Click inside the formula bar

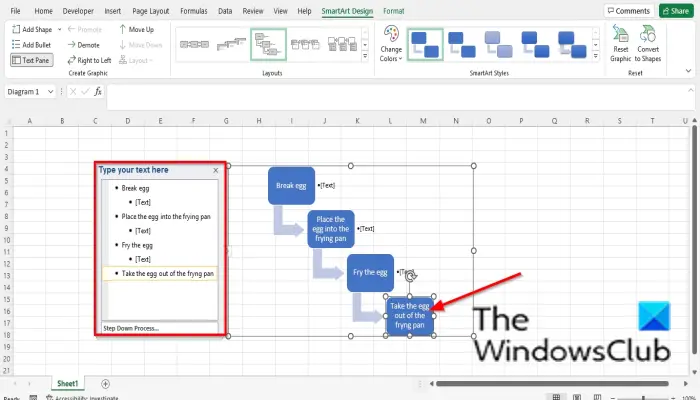click(400, 97)
